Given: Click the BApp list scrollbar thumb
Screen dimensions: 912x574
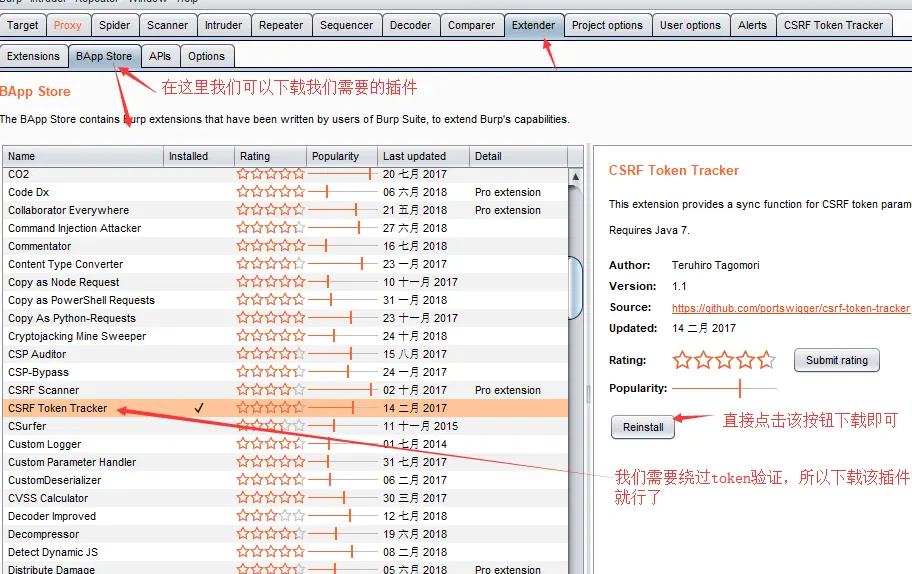Looking at the screenshot, I should point(575,288).
